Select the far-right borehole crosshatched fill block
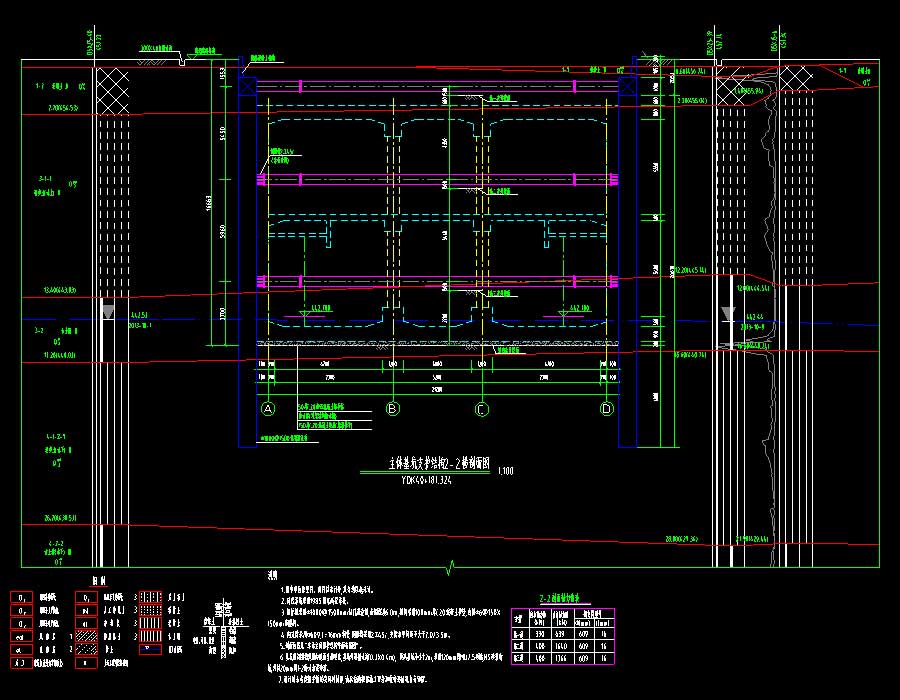 [x=796, y=79]
